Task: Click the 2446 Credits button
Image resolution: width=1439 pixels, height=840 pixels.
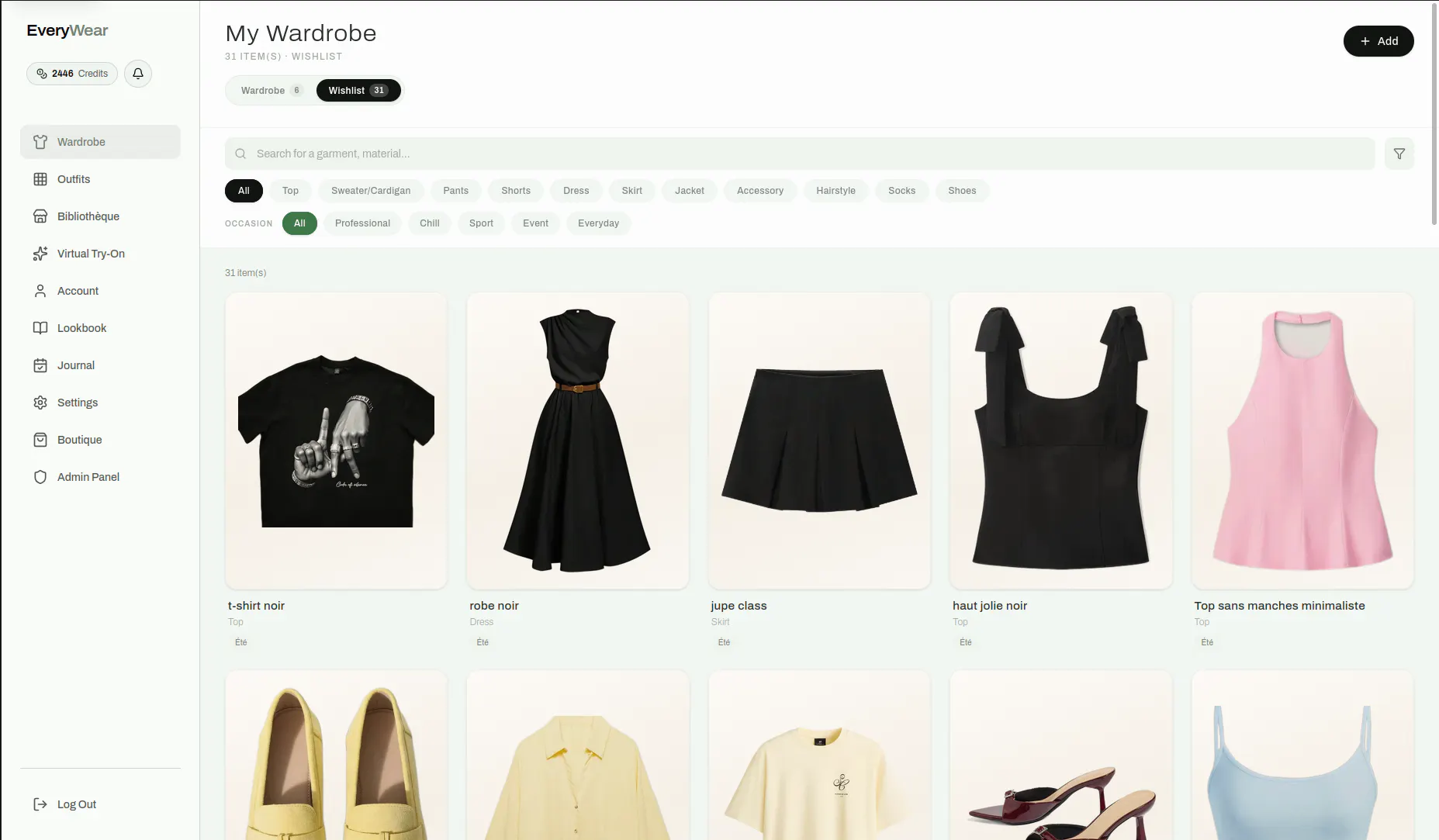Action: pyautogui.click(x=72, y=74)
